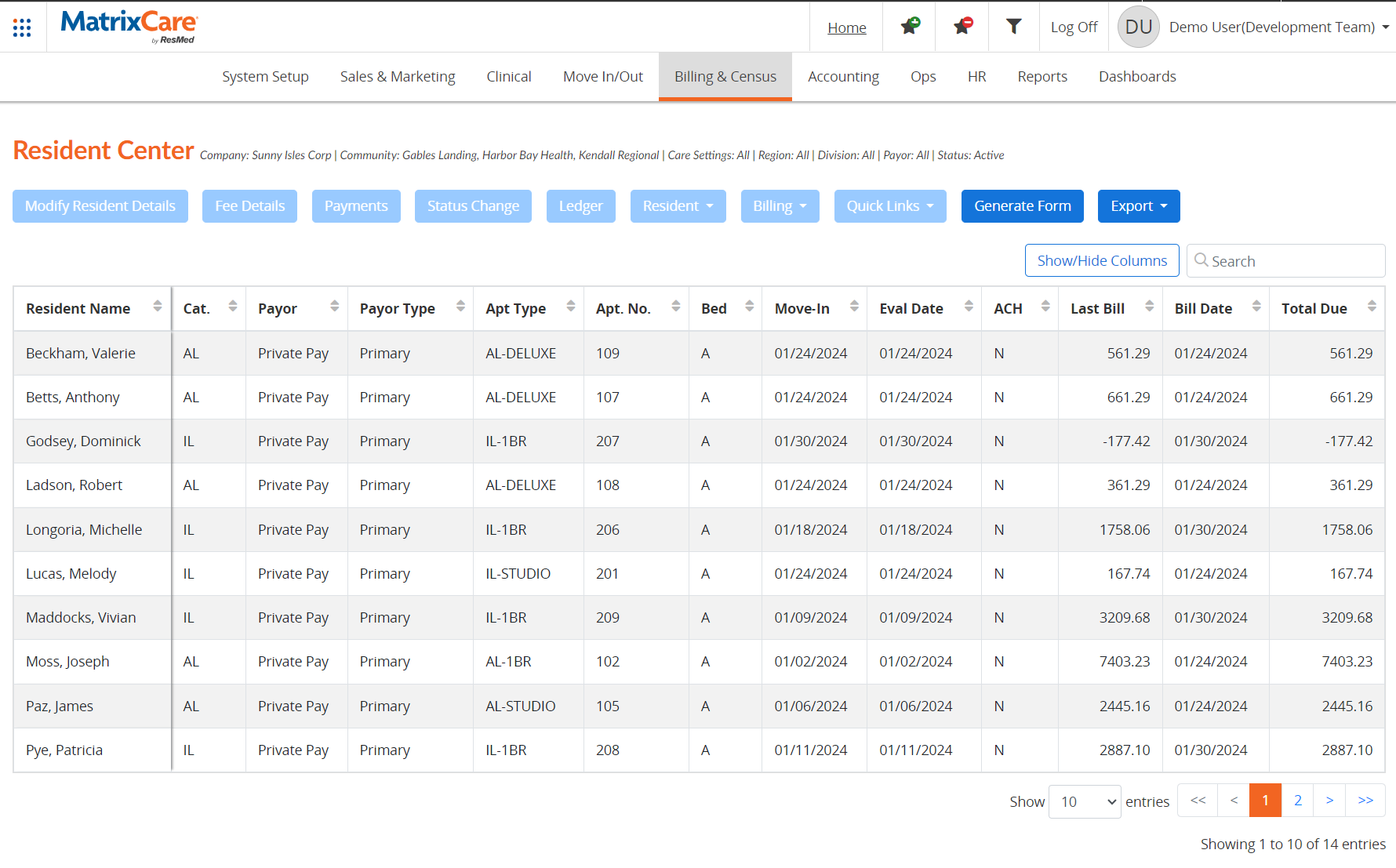Select the add-to-favorites star icon
Screen dimensions: 1396x868
[x=909, y=26]
